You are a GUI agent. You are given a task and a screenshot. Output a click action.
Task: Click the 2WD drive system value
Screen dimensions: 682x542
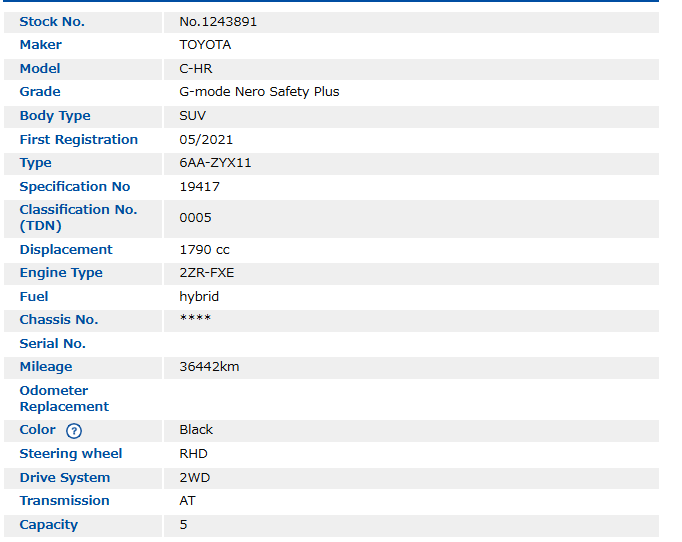[195, 478]
